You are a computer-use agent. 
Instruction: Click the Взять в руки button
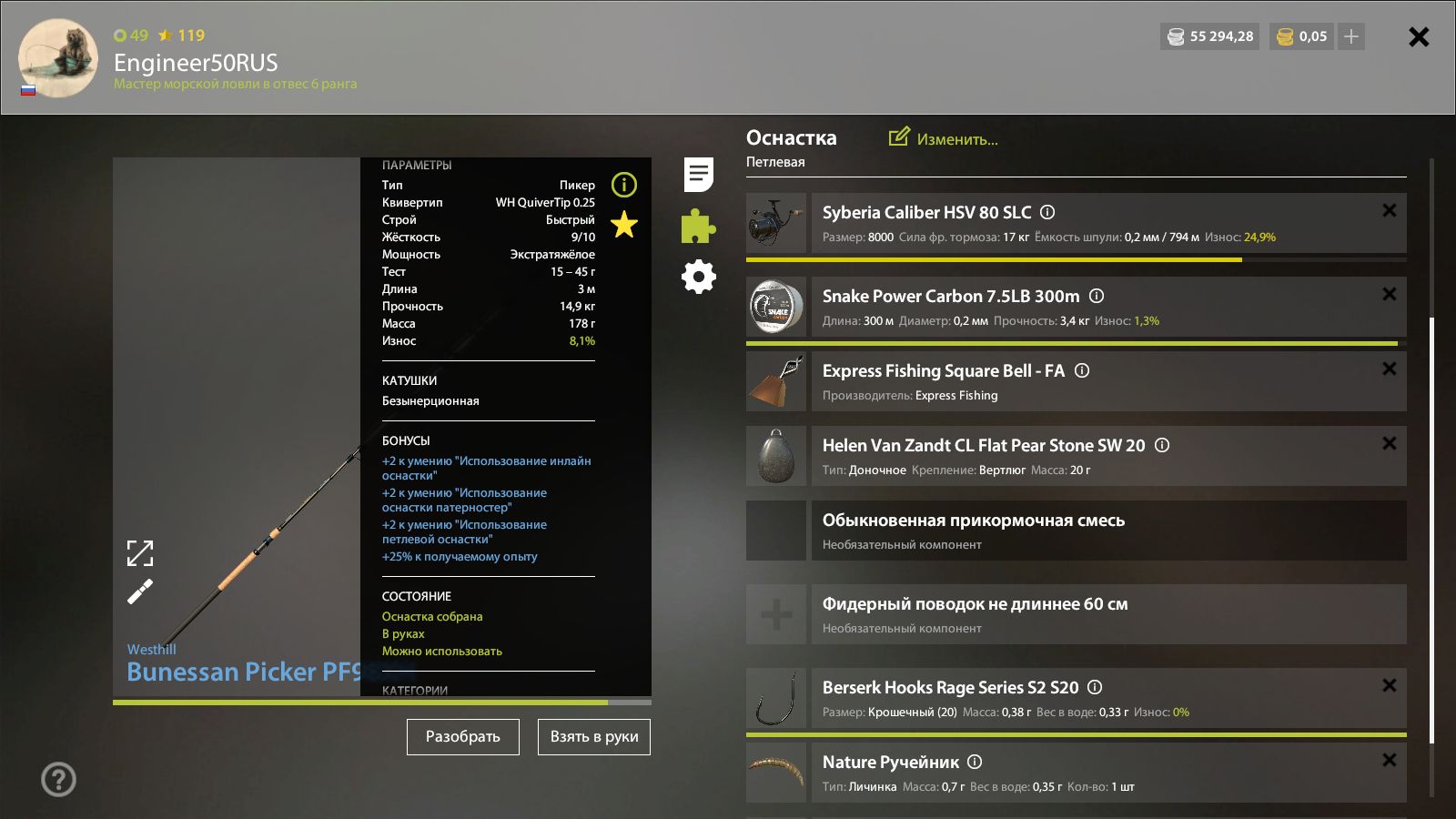click(594, 737)
